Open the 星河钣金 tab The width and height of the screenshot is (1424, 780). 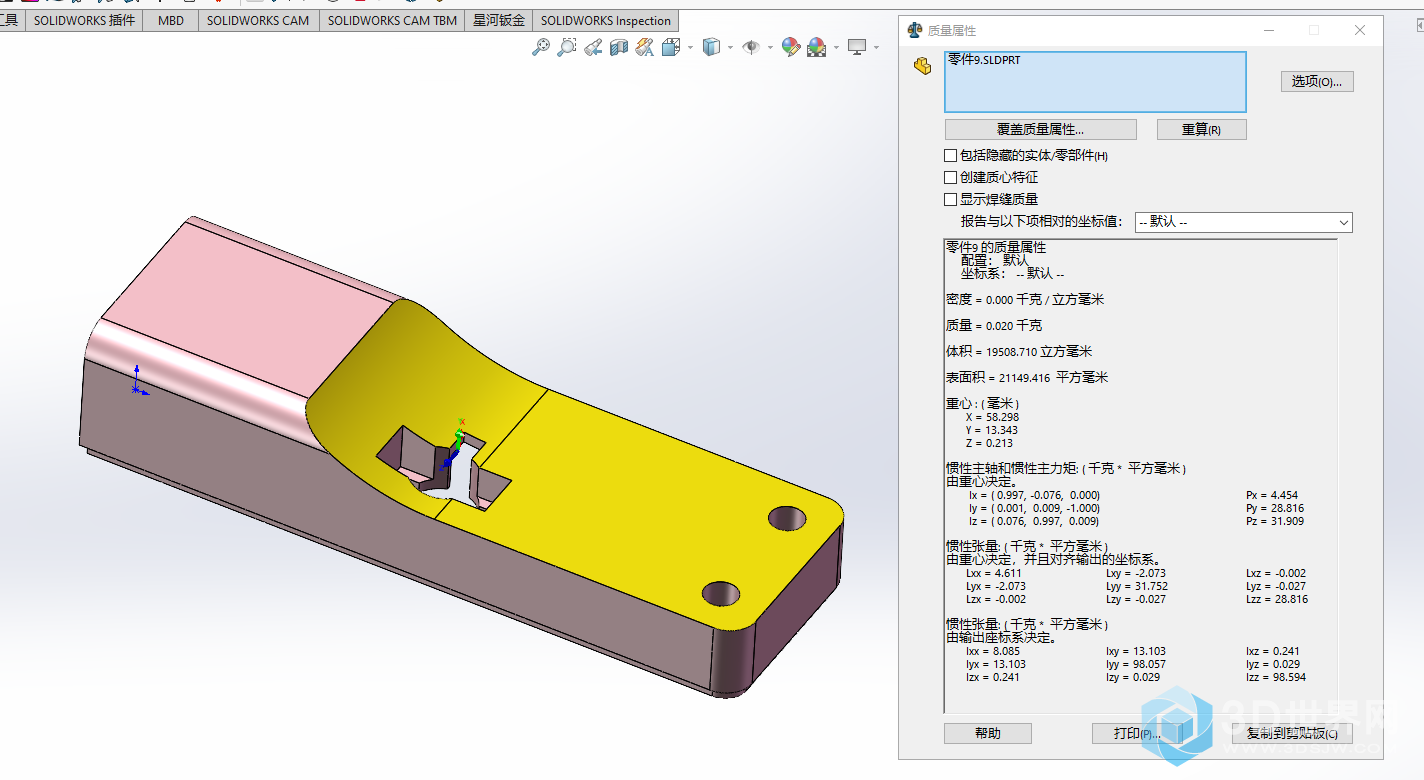click(499, 20)
